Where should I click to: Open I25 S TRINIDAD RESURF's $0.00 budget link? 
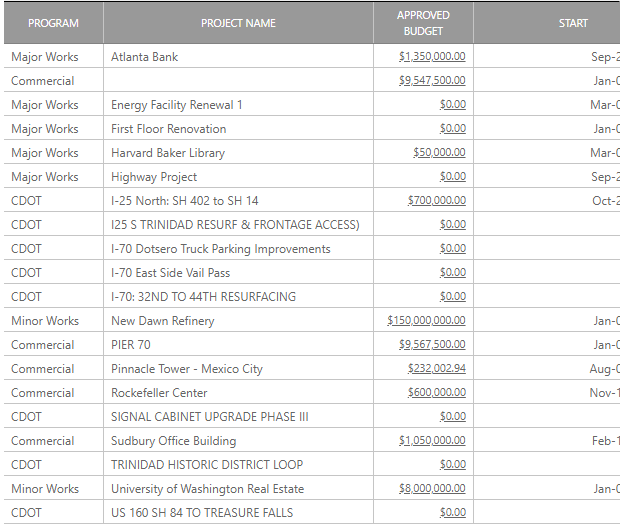tap(453, 225)
